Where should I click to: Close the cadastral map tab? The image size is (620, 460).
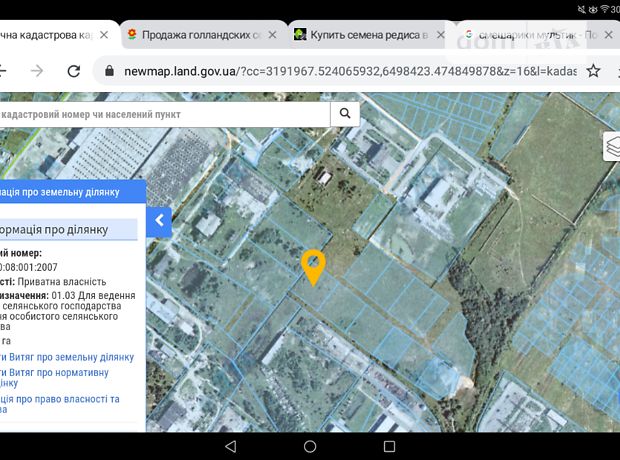(x=104, y=35)
